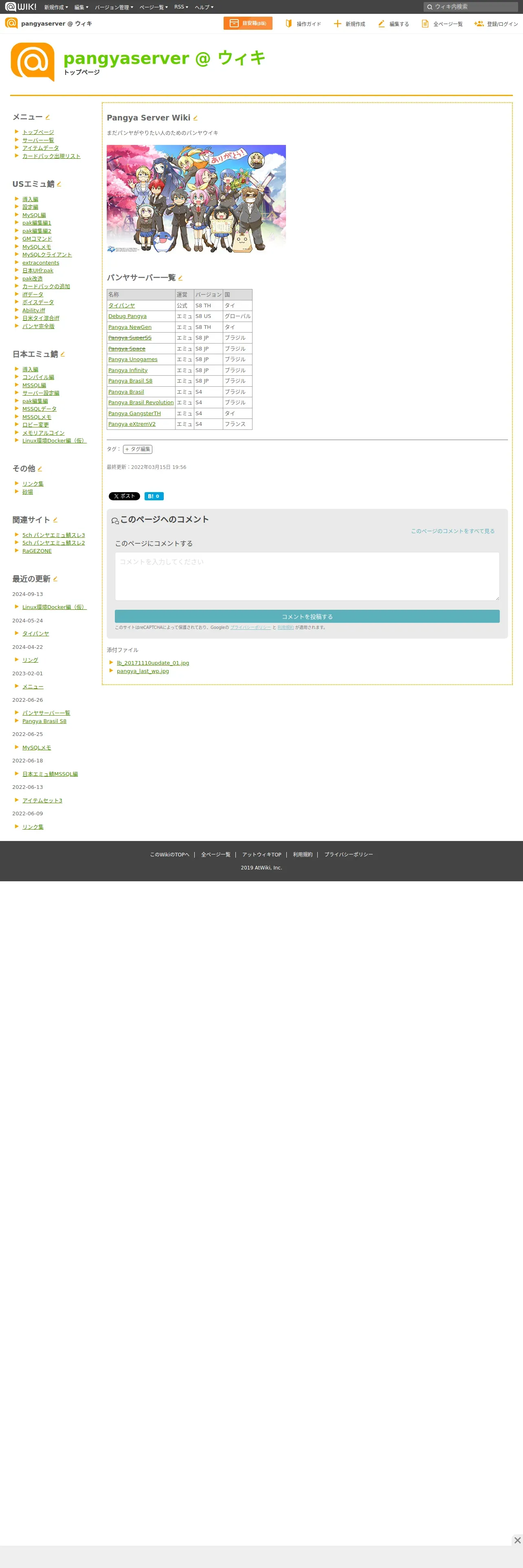
Task: Expand the RSS dropdown menu
Action: click(x=181, y=7)
